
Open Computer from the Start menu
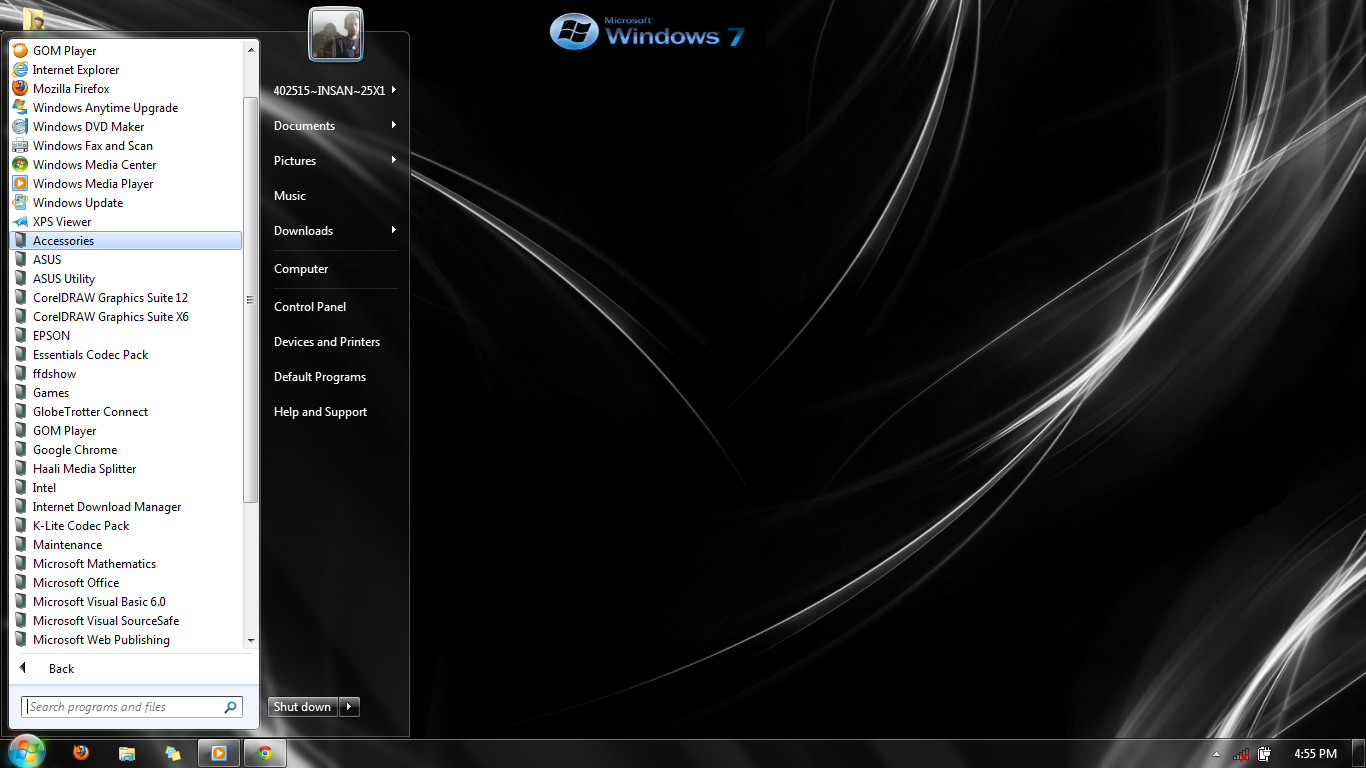(x=335, y=269)
